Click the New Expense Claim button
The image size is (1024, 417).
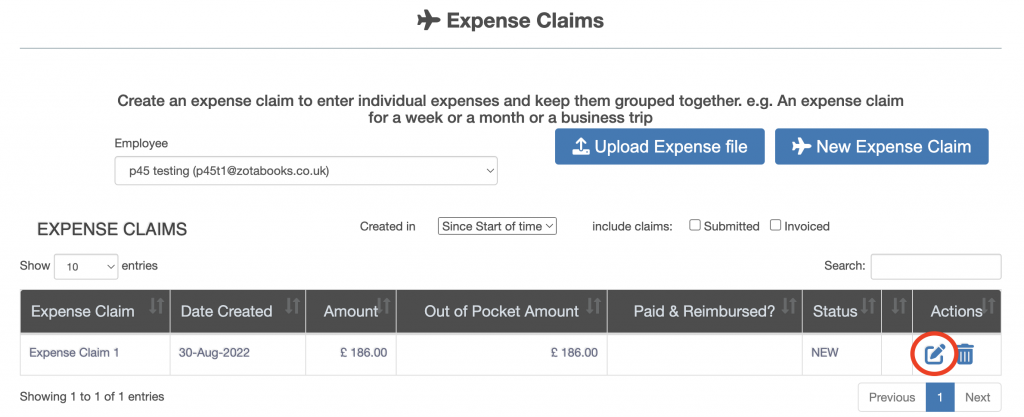(881, 147)
